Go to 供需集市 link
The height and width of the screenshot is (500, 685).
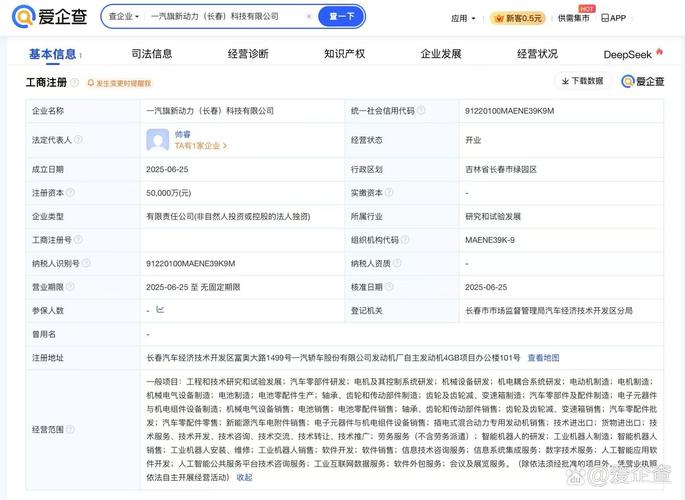(573, 18)
